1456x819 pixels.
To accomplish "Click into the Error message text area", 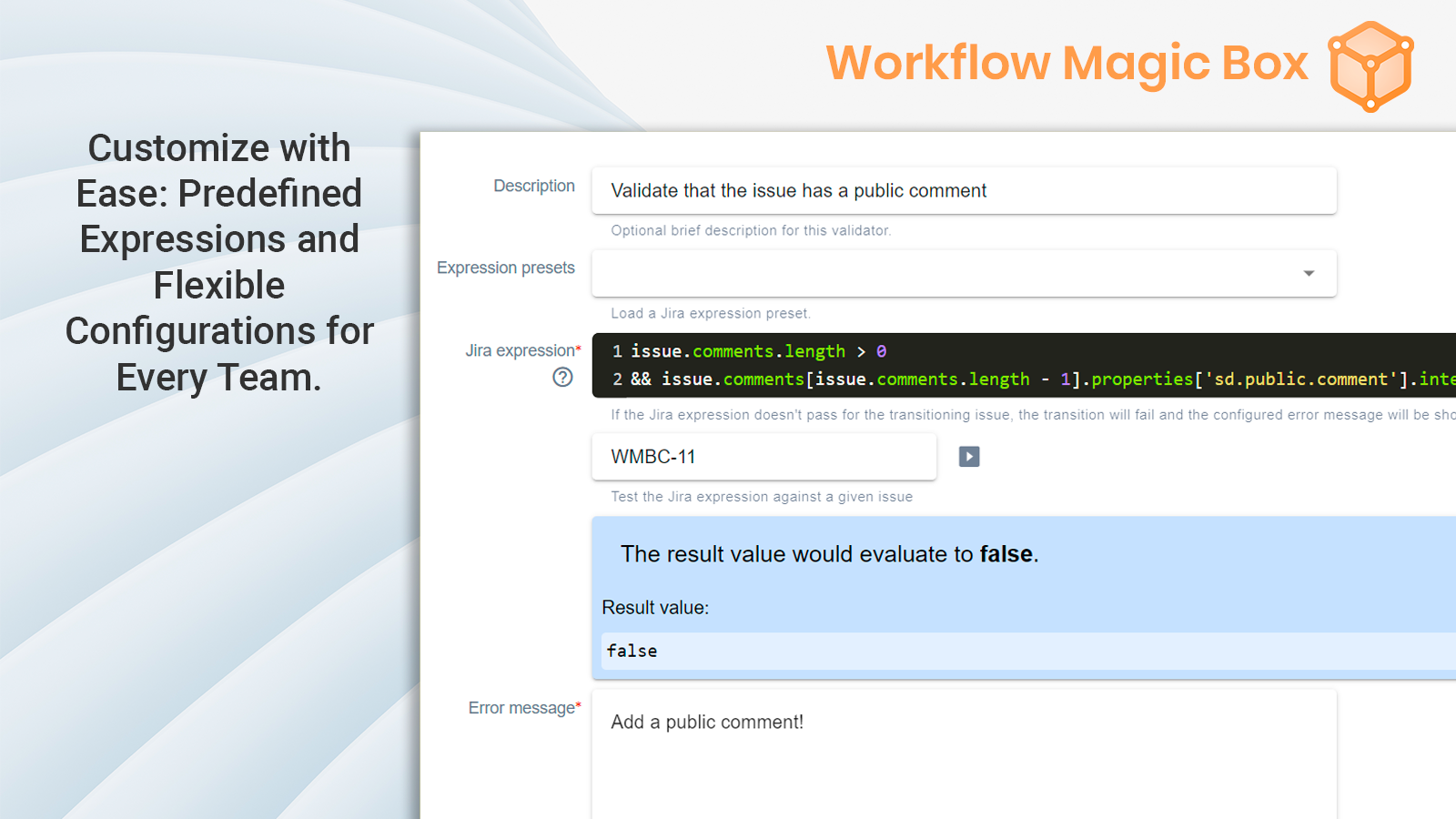I will point(963,755).
